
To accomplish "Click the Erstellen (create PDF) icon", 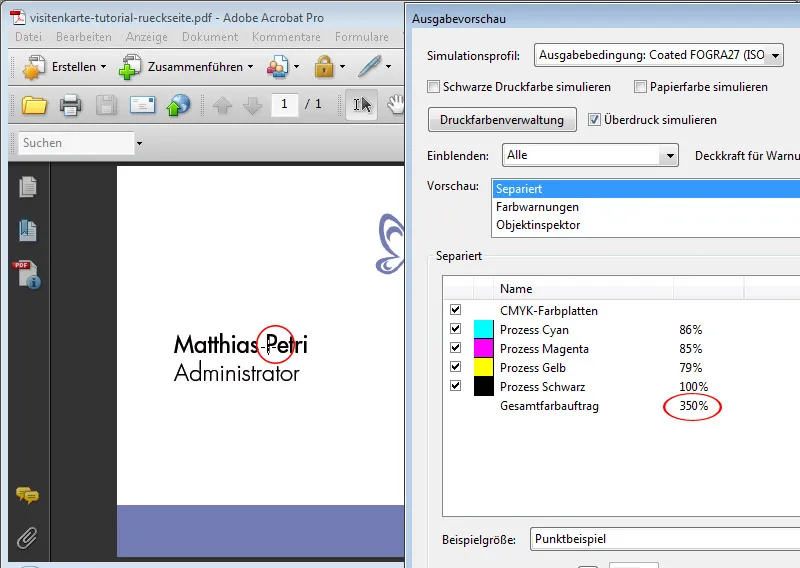I will click(34, 67).
